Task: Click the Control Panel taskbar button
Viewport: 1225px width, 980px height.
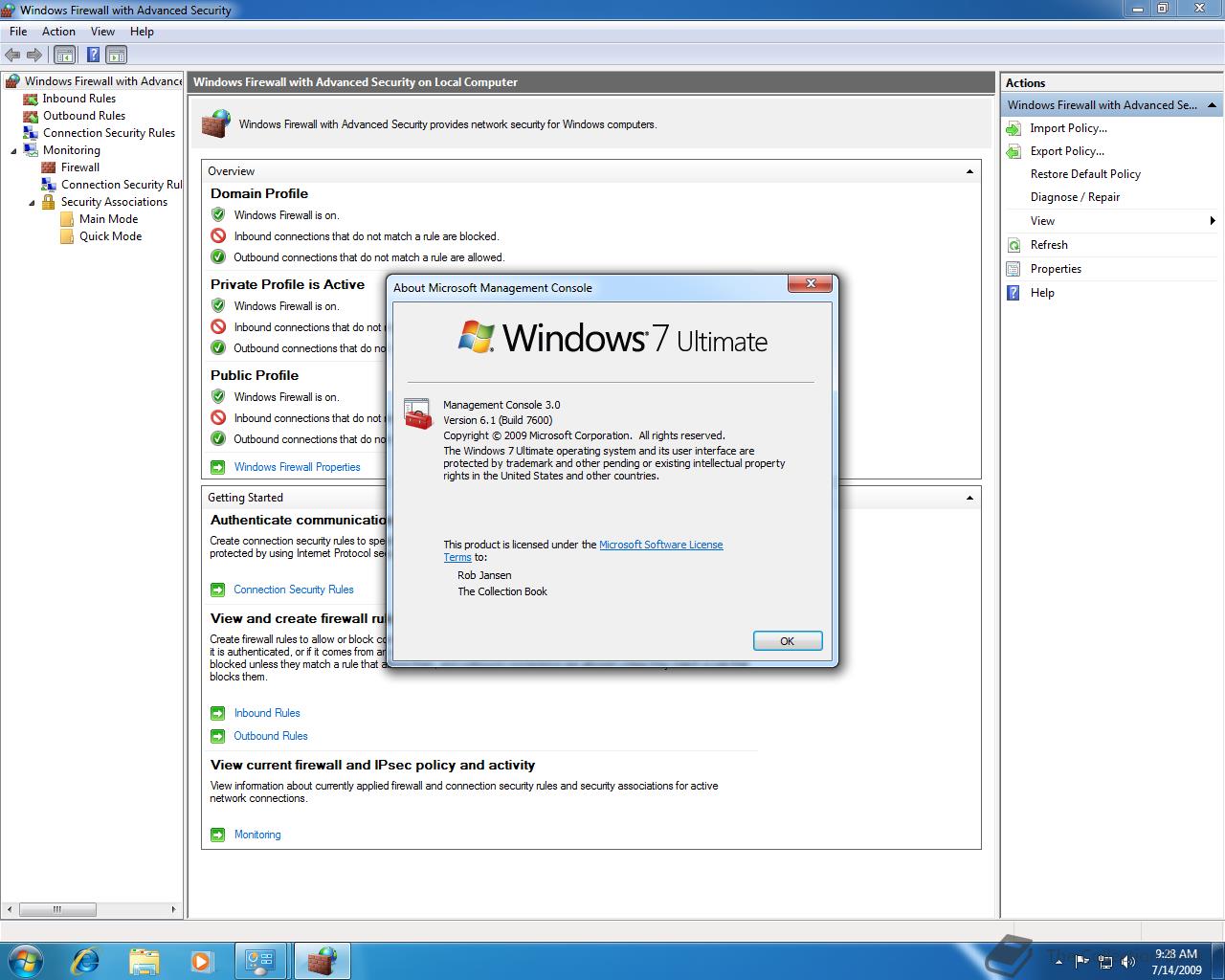Action: 260,961
